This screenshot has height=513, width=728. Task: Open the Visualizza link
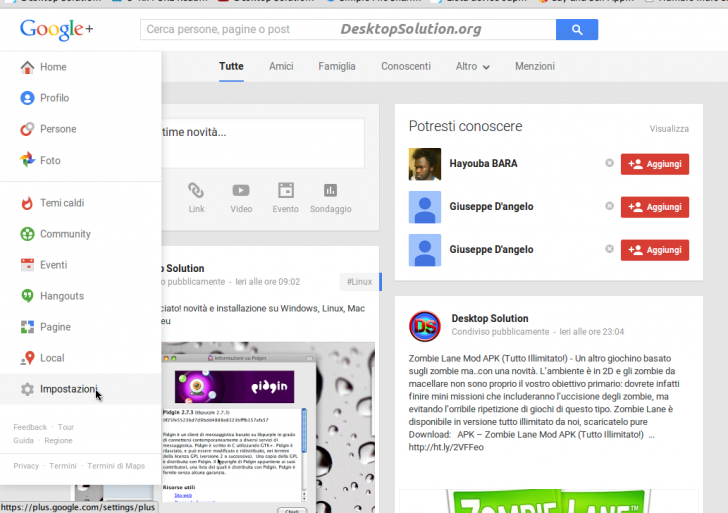(x=669, y=129)
